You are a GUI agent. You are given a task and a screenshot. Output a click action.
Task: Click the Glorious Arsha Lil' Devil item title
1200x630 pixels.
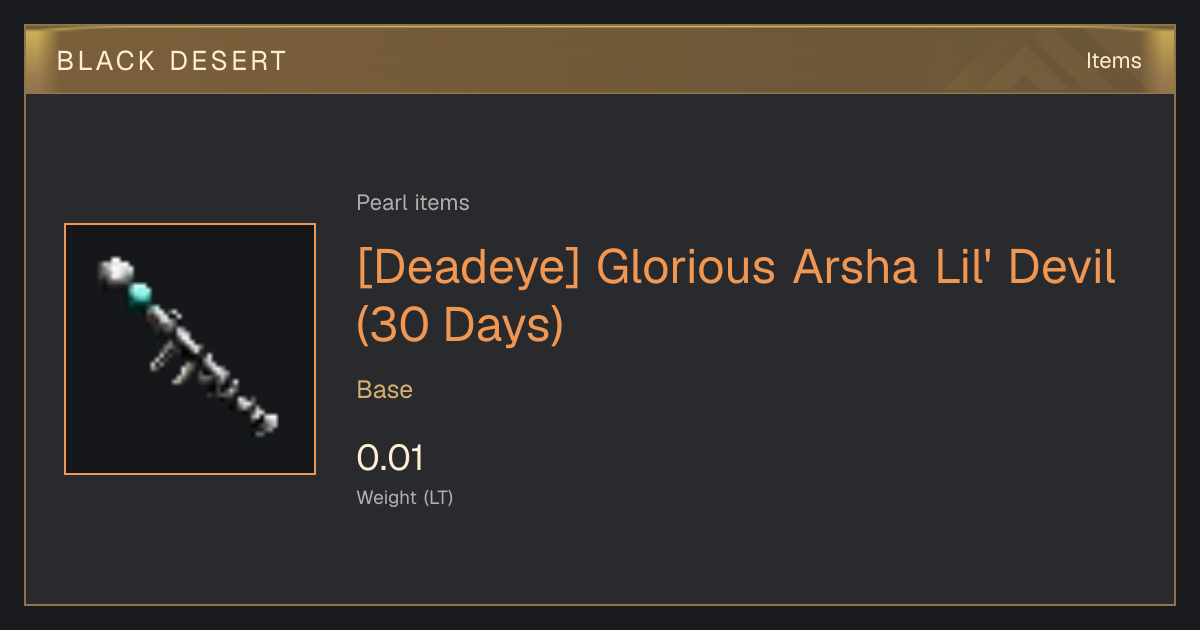736,296
